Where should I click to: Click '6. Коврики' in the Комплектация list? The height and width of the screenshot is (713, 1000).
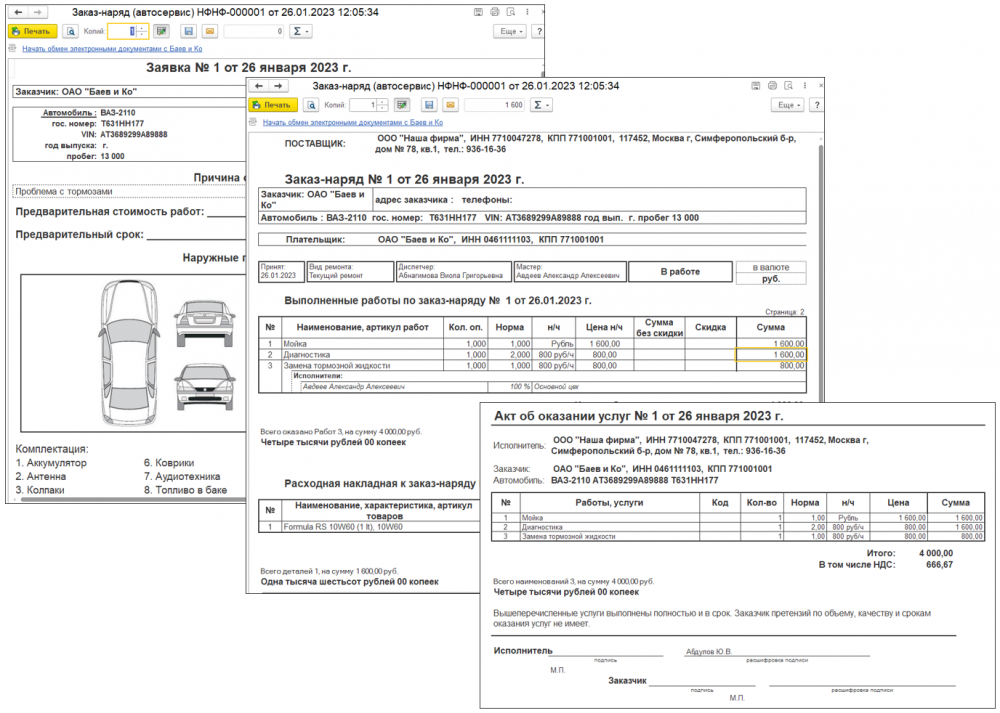tap(169, 463)
